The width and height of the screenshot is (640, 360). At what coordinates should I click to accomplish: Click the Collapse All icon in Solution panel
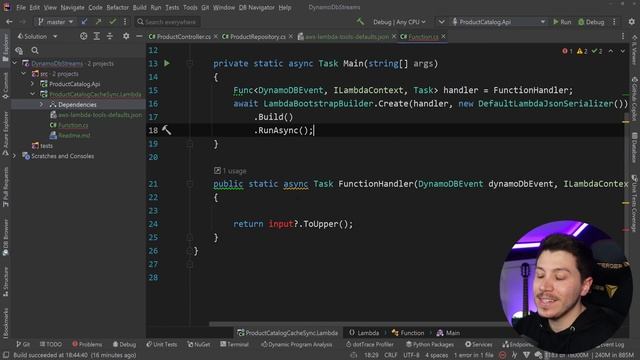point(110,36)
